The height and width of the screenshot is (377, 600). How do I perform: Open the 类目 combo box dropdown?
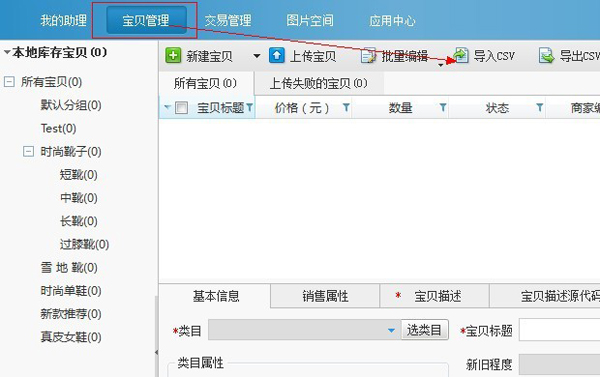point(391,330)
